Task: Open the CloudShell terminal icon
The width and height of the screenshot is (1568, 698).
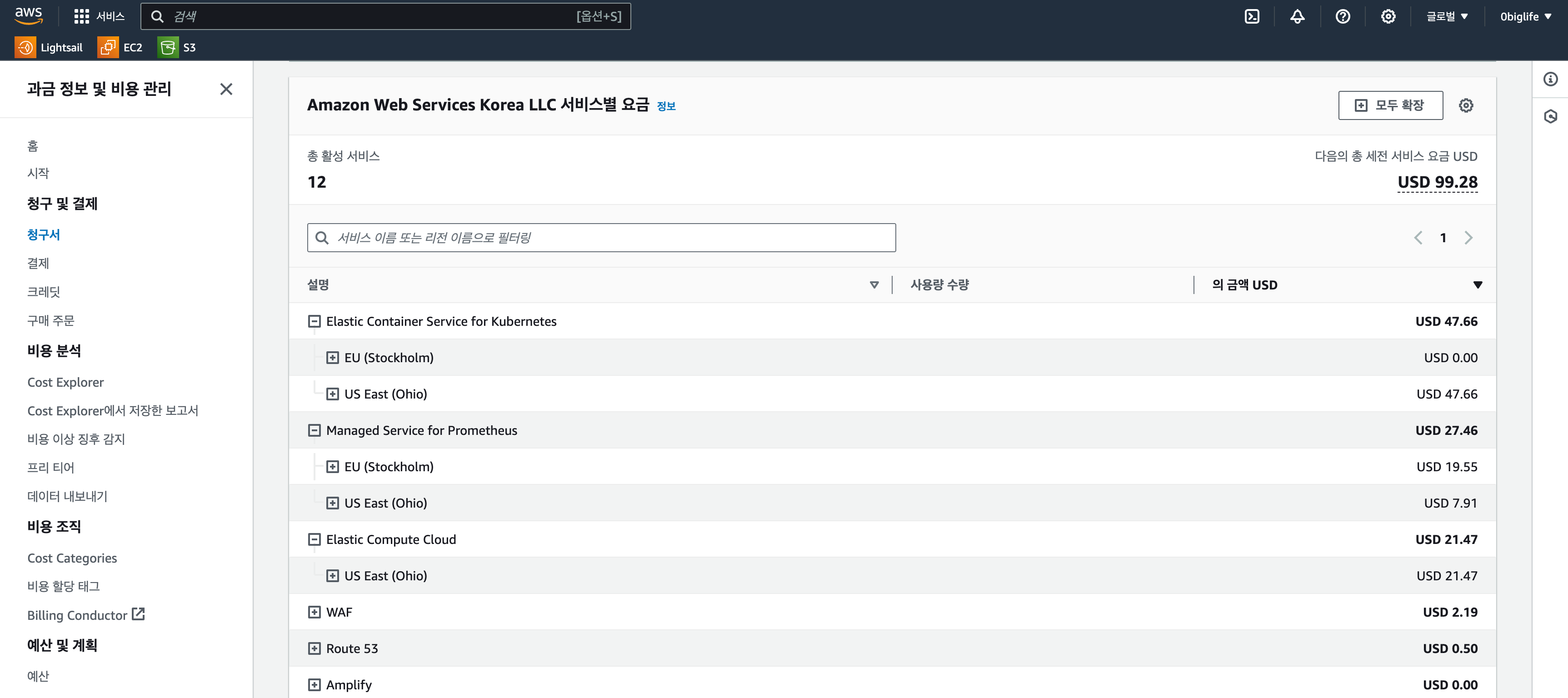Action: click(x=1252, y=16)
